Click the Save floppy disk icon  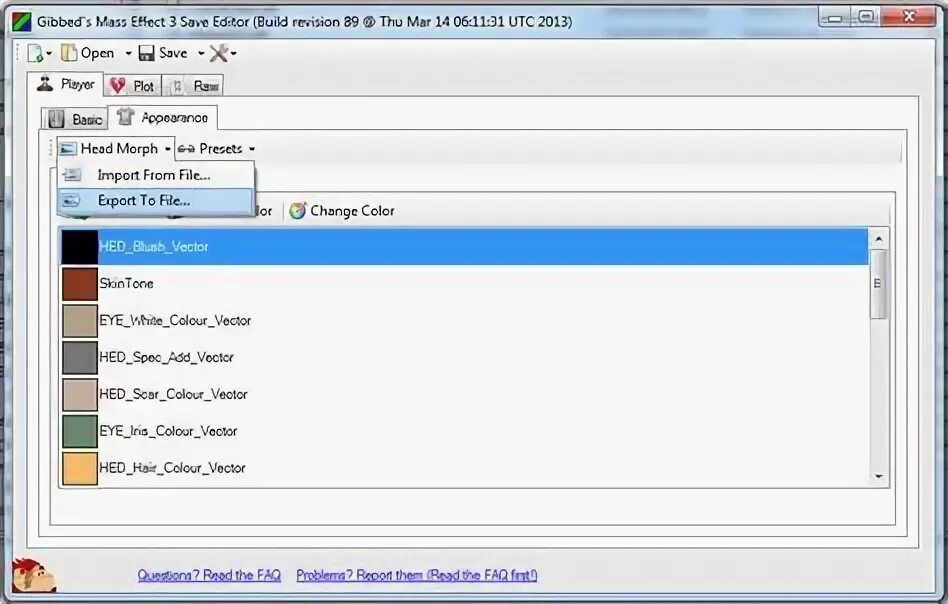point(146,53)
